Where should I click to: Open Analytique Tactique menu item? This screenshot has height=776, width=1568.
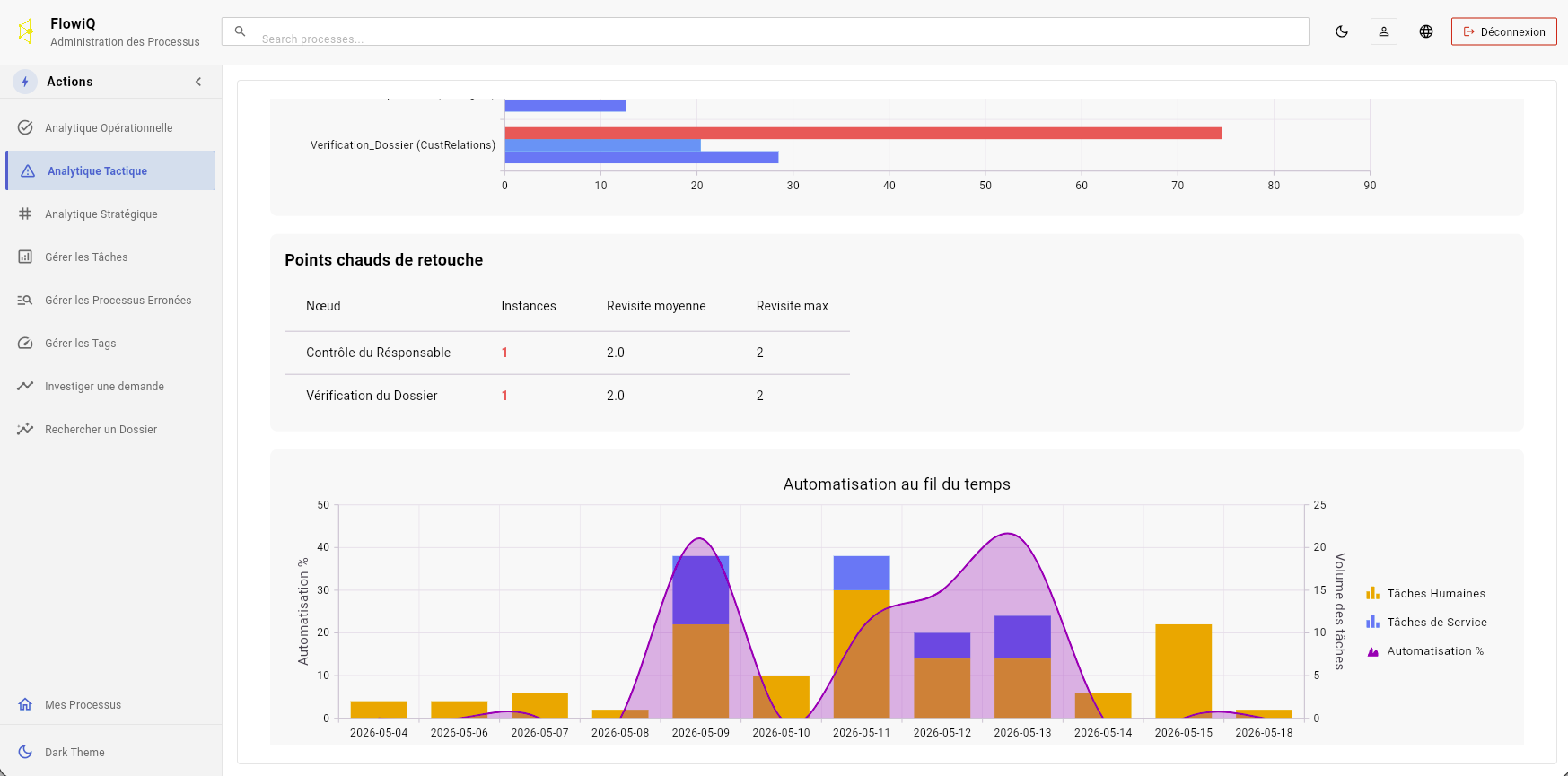coord(110,170)
